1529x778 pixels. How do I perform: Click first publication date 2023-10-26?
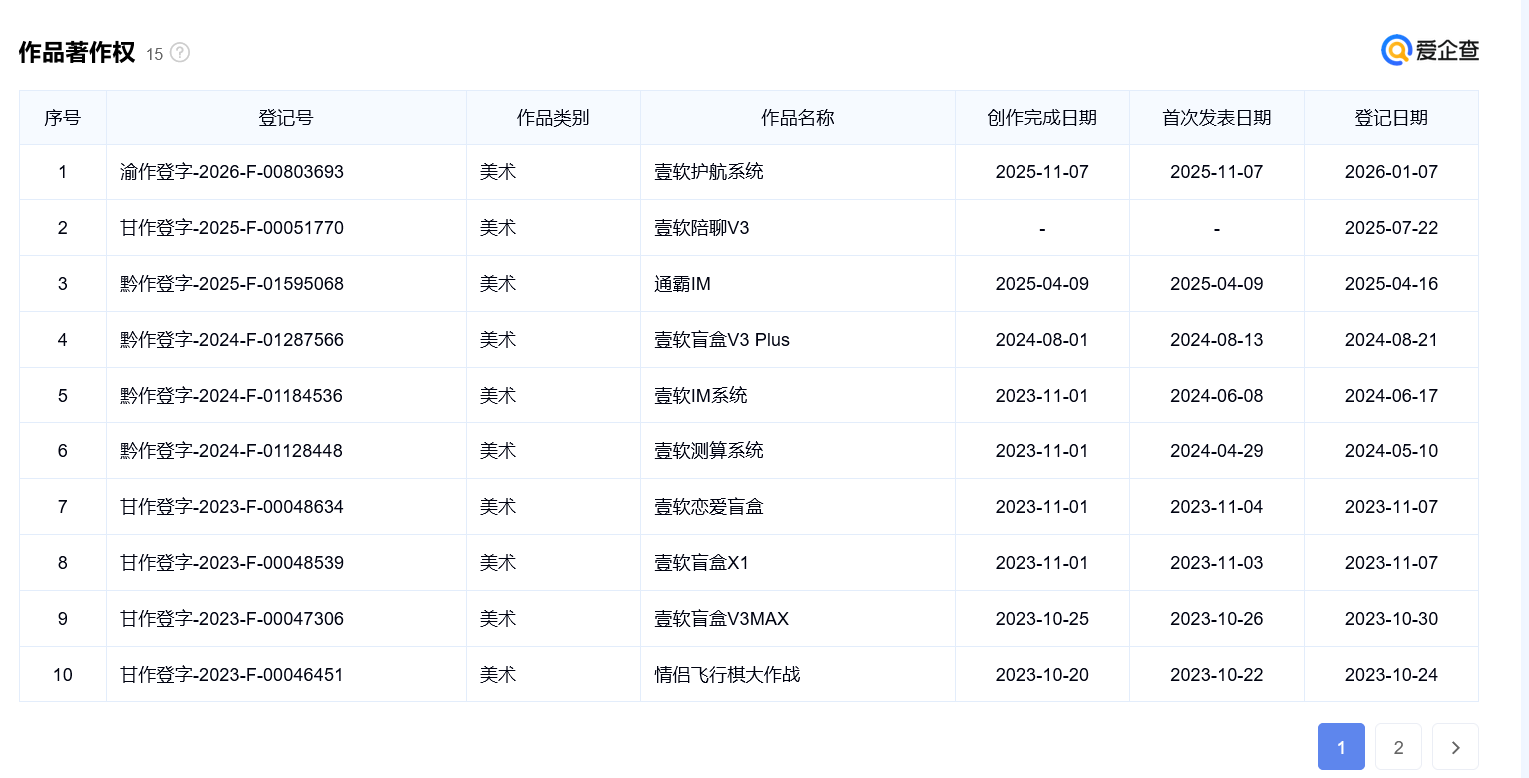pyautogui.click(x=1216, y=619)
